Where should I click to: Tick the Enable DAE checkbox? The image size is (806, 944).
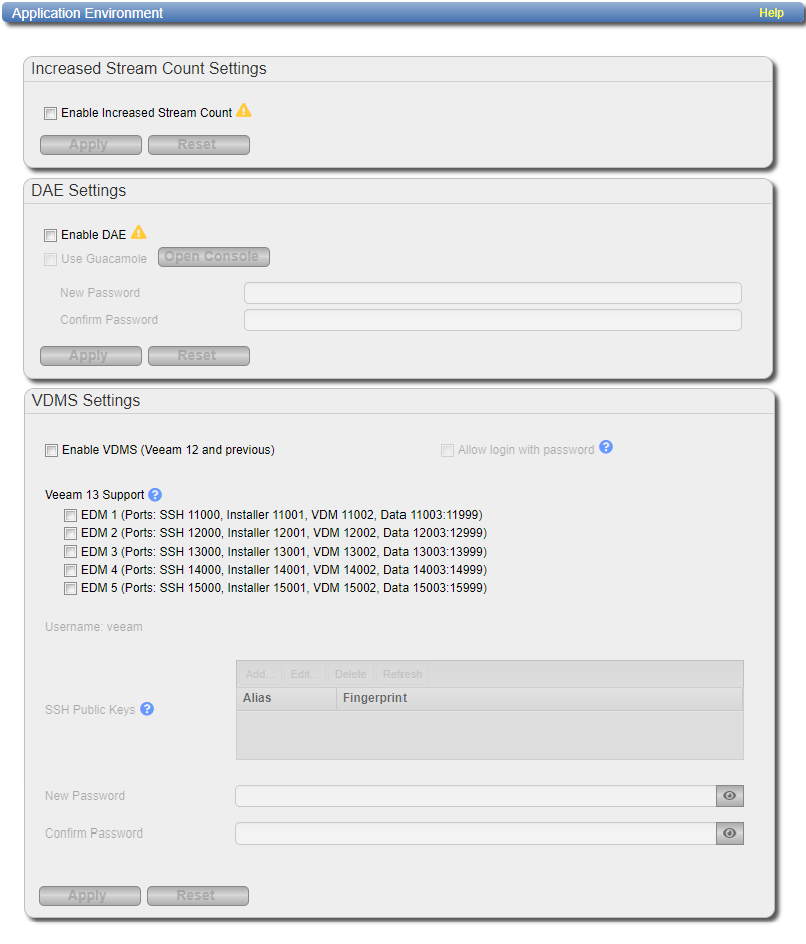click(51, 236)
